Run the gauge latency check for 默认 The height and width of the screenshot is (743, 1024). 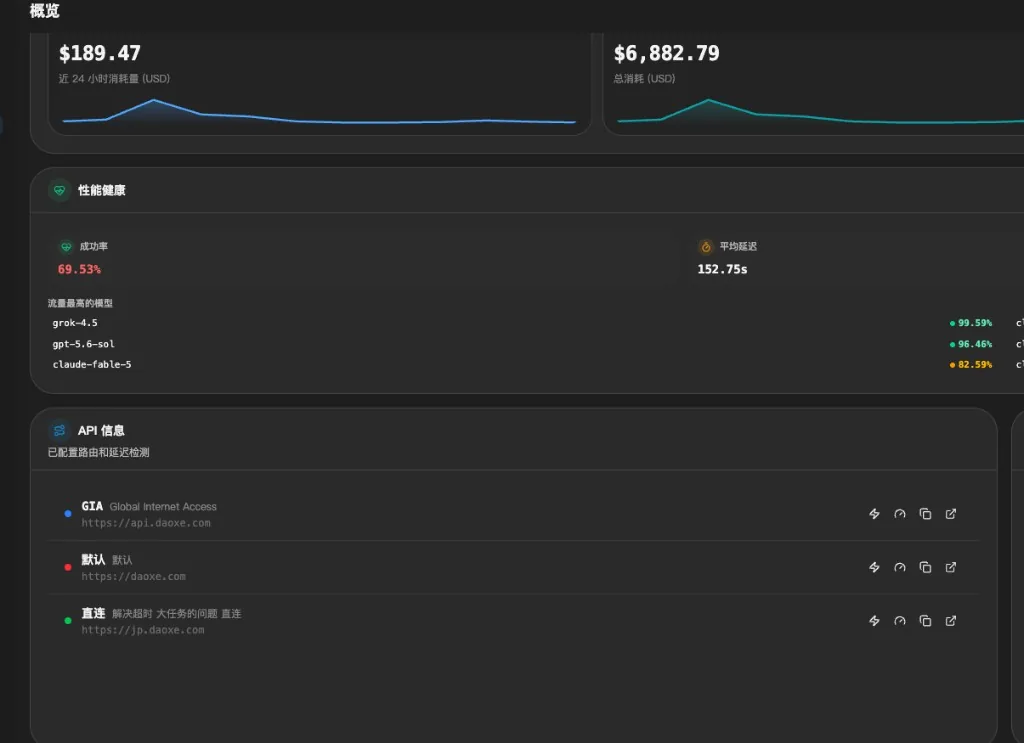pos(899,567)
